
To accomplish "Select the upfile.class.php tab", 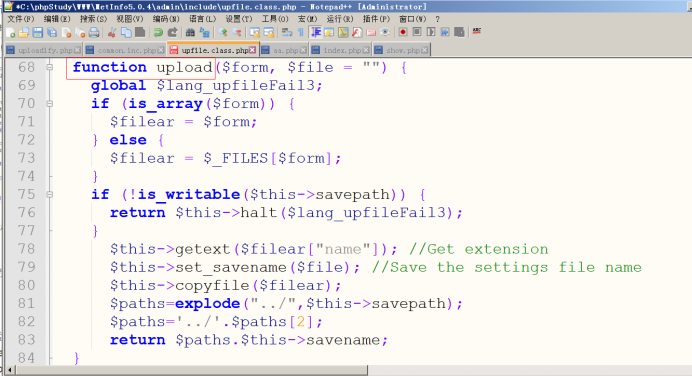I will [x=213, y=50].
